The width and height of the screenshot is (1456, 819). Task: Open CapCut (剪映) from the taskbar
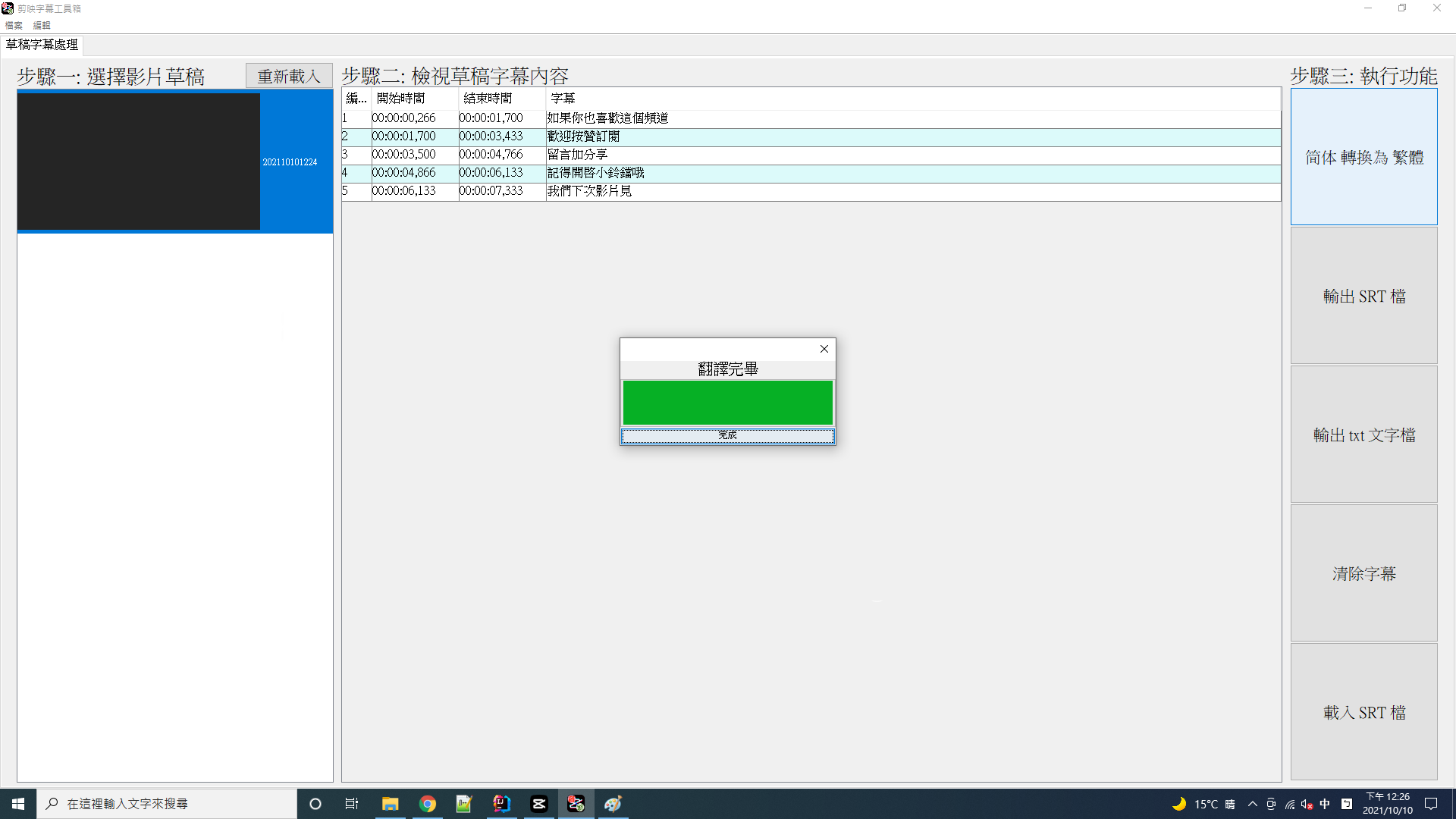click(538, 804)
